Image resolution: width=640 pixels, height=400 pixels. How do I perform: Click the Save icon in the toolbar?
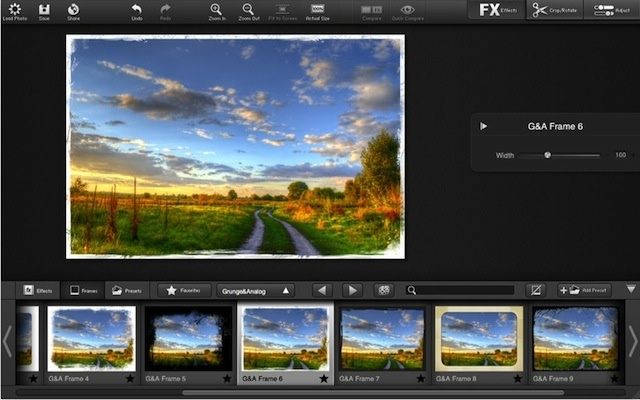coord(44,10)
